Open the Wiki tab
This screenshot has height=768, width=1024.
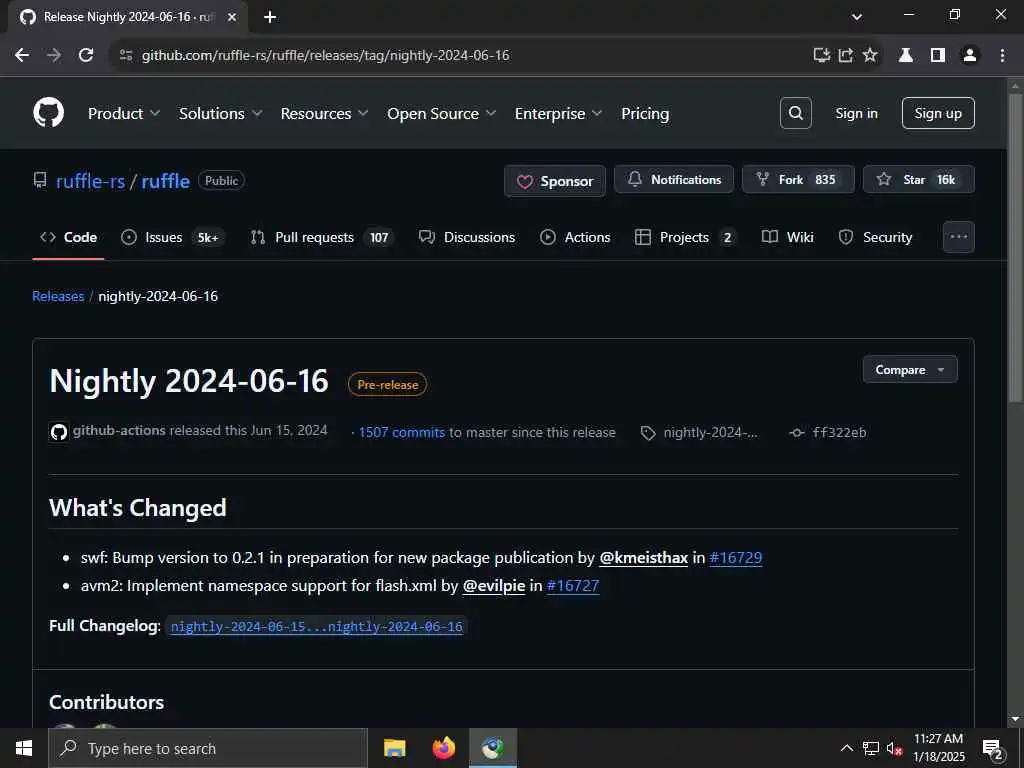coord(788,237)
